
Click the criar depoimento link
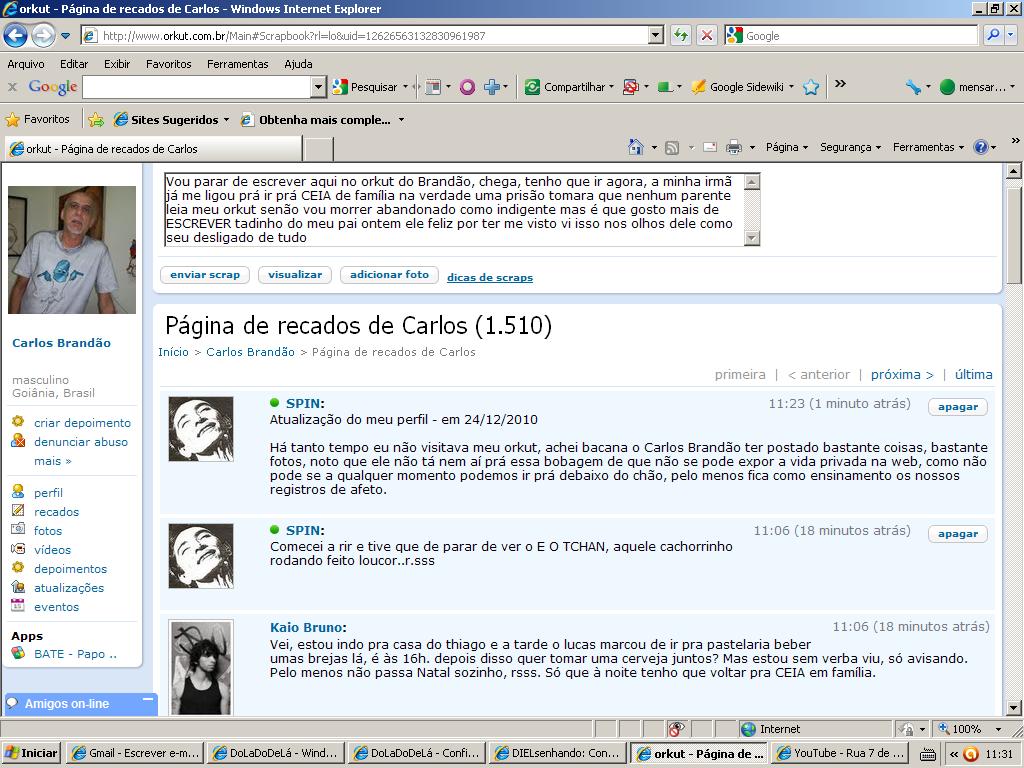pos(82,423)
